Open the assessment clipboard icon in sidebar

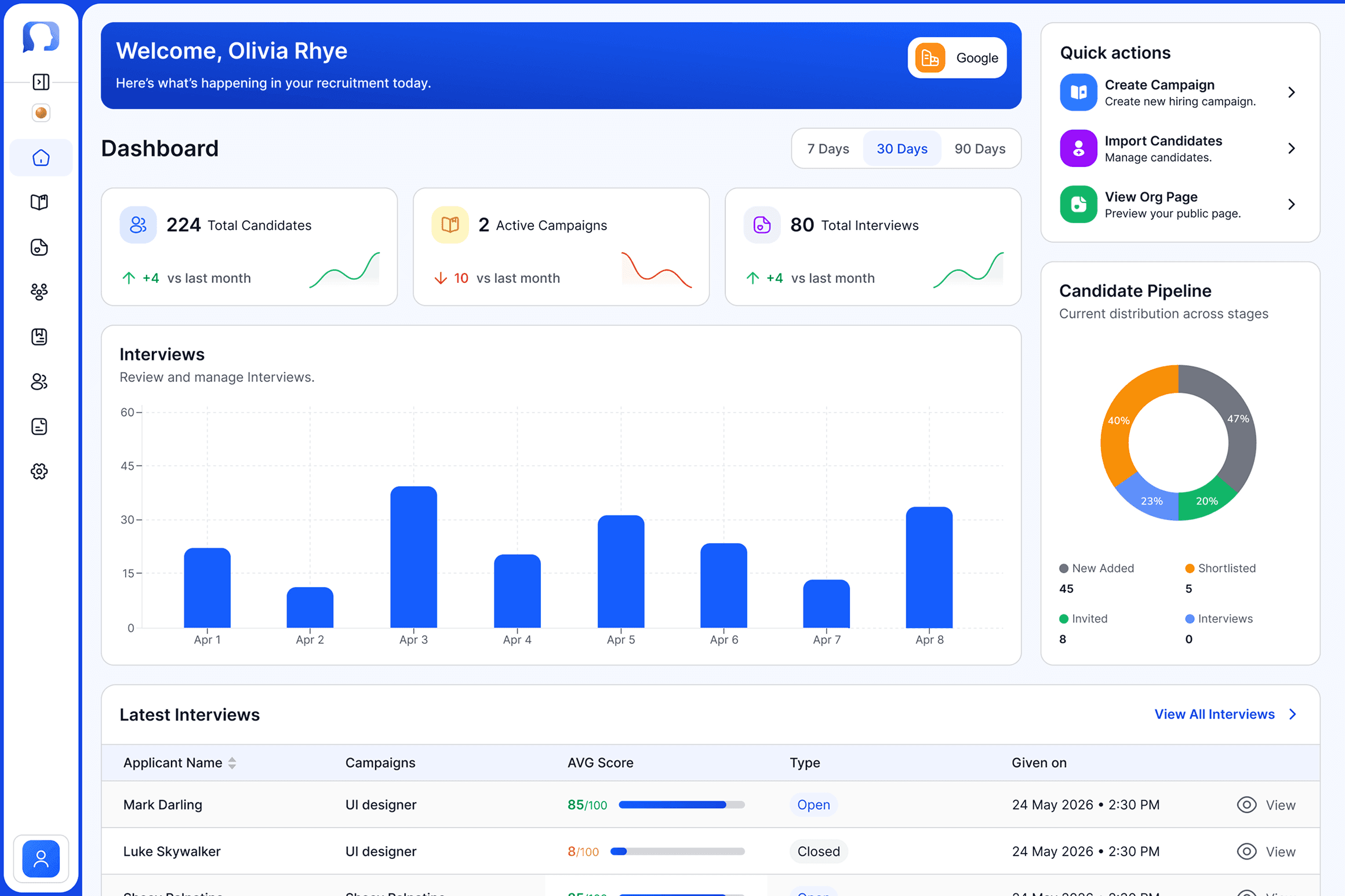point(39,337)
